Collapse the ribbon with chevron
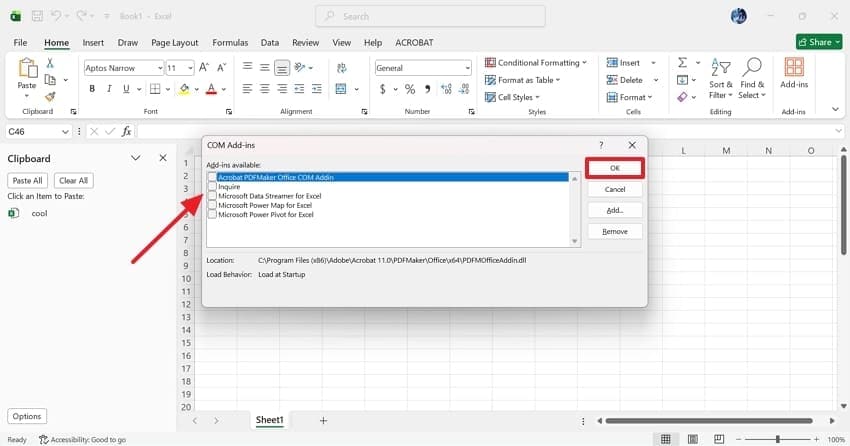The image size is (850, 446). pos(835,109)
